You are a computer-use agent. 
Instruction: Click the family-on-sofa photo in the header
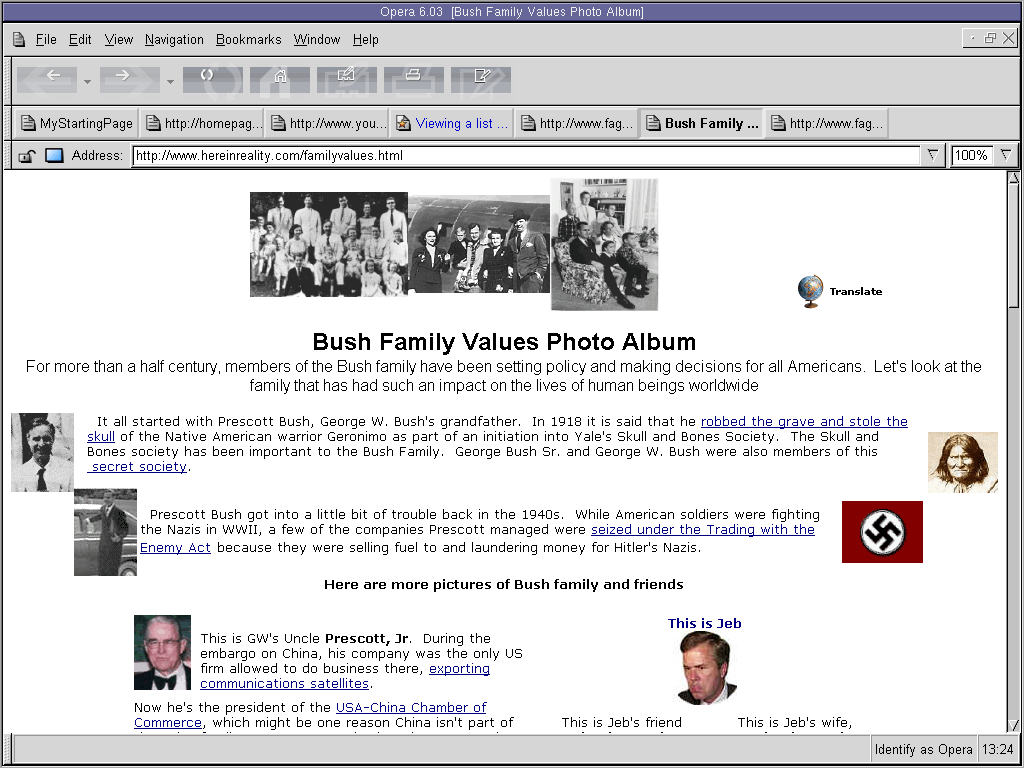(605, 244)
